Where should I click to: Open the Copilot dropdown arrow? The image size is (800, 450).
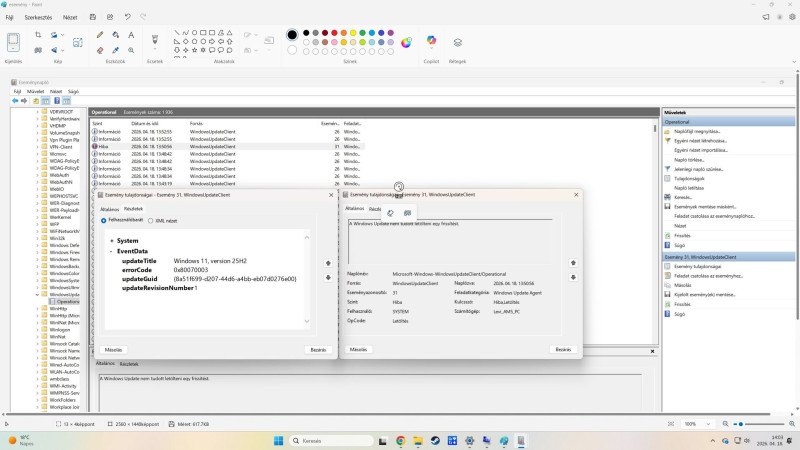tap(432, 48)
